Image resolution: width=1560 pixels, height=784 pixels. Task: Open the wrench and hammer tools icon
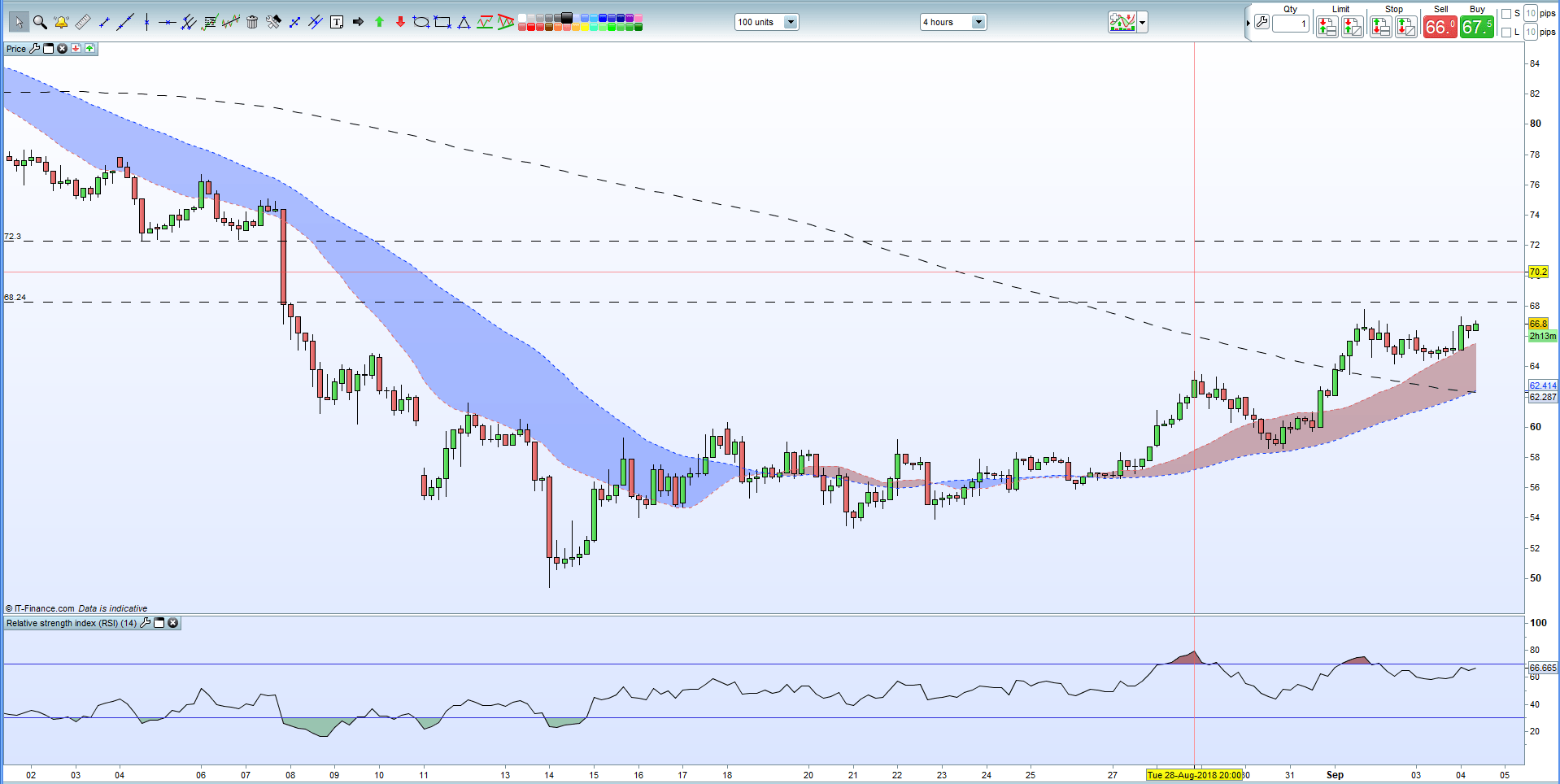[273, 22]
